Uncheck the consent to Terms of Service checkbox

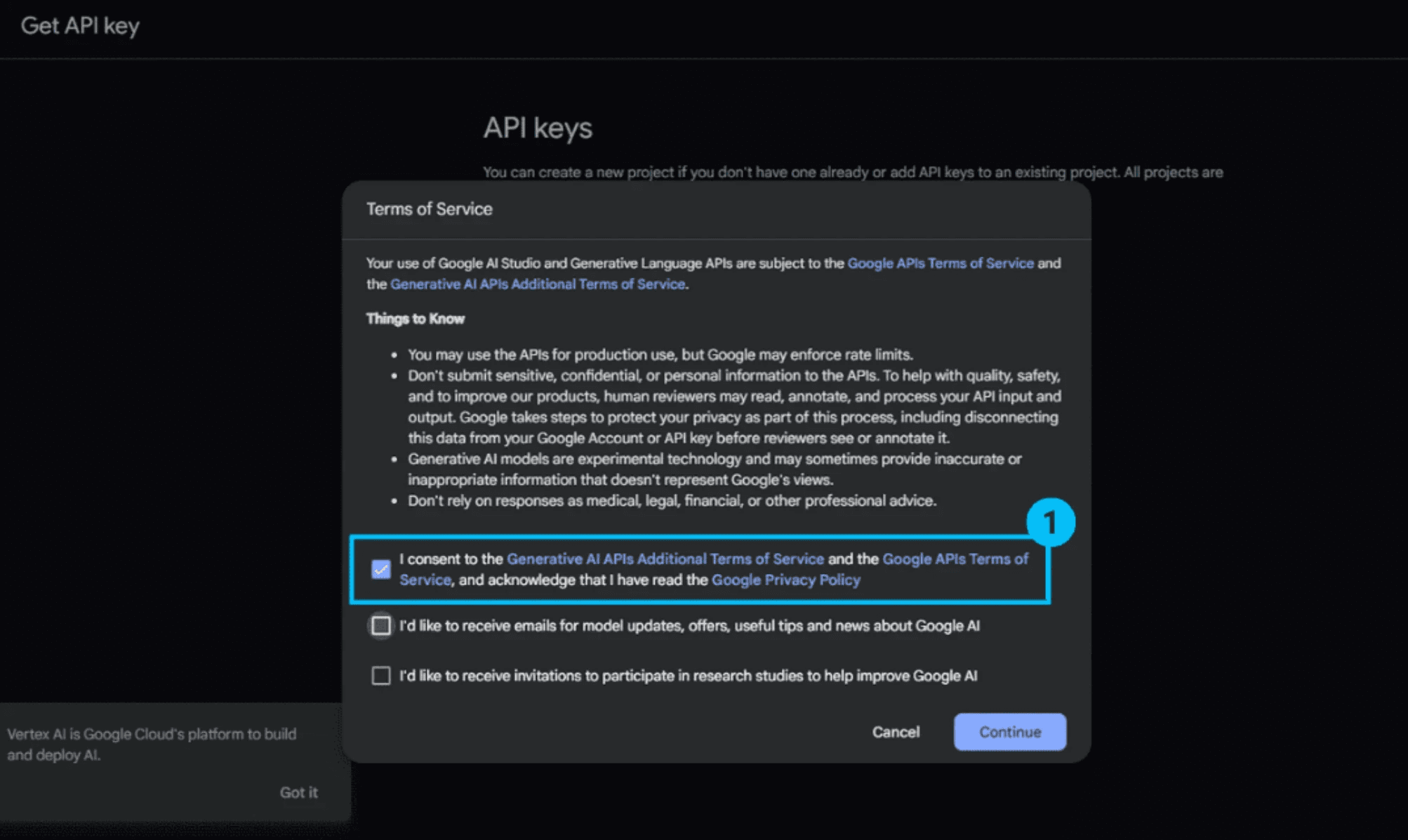click(380, 569)
